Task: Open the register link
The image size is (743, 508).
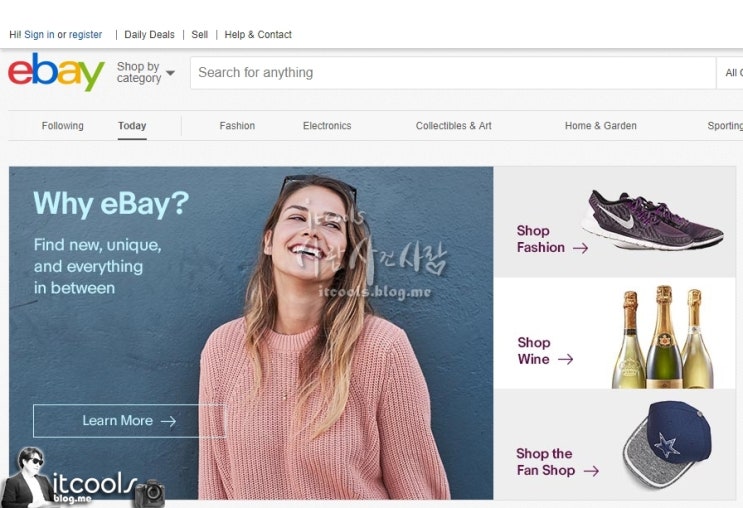Action: (x=85, y=35)
